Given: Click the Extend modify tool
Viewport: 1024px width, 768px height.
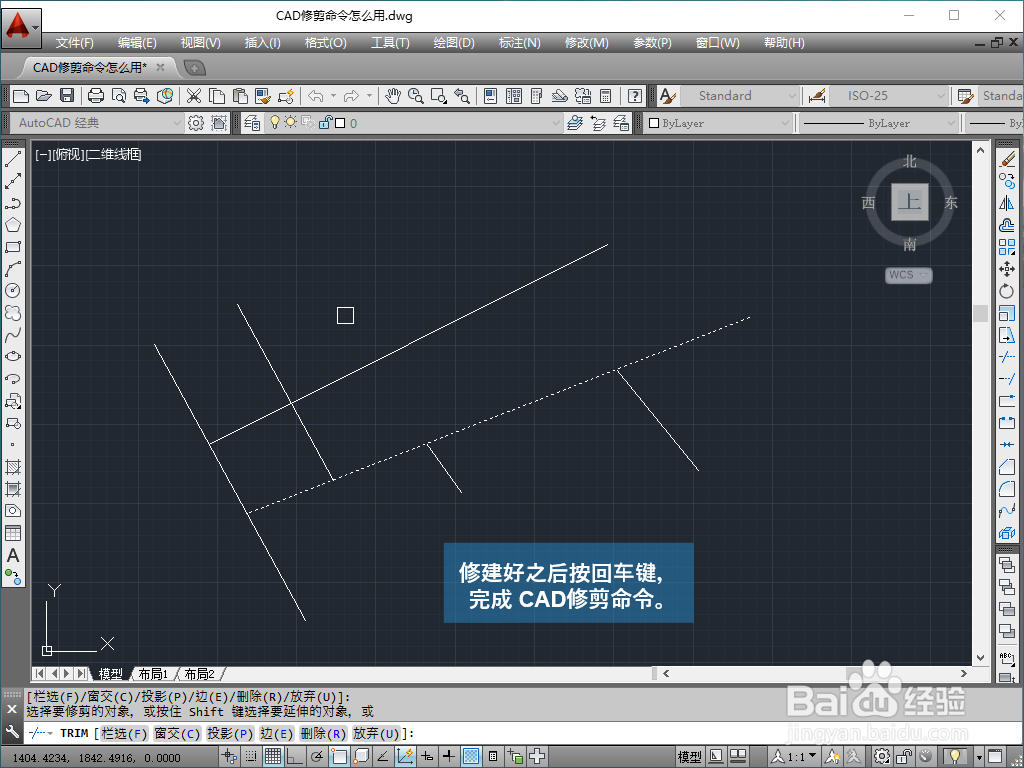Looking at the screenshot, I should [1007, 379].
